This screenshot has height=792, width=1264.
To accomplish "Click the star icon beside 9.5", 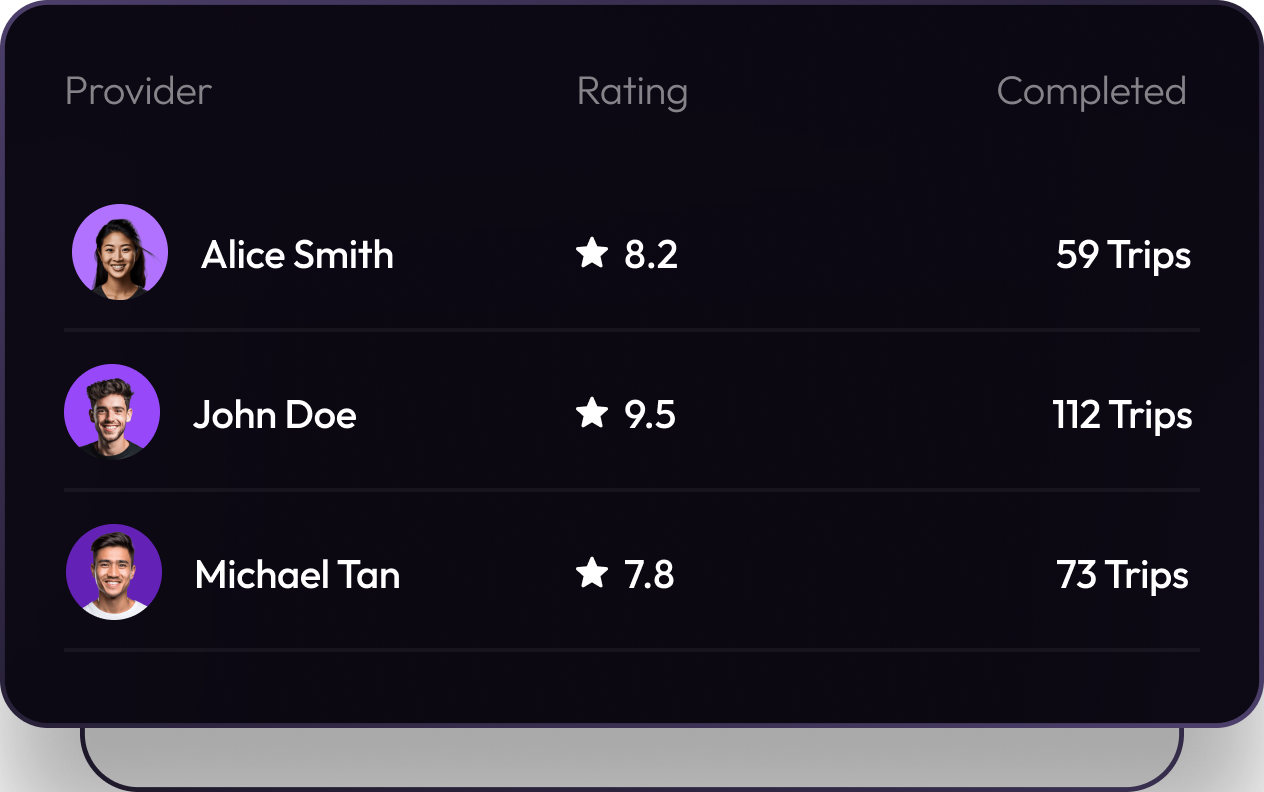I will 592,413.
